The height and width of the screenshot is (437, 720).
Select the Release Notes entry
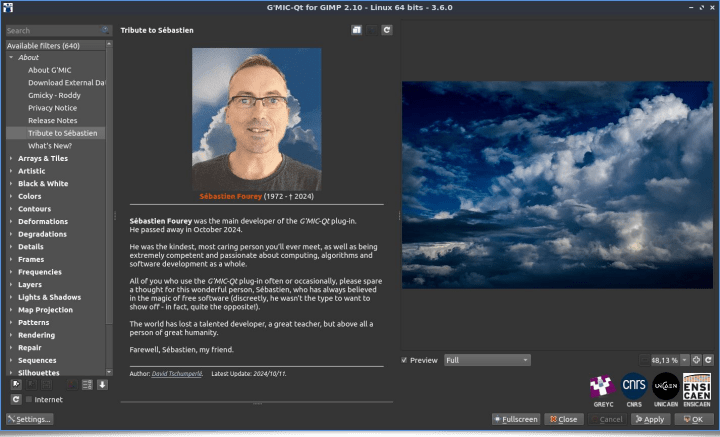pos(52,121)
